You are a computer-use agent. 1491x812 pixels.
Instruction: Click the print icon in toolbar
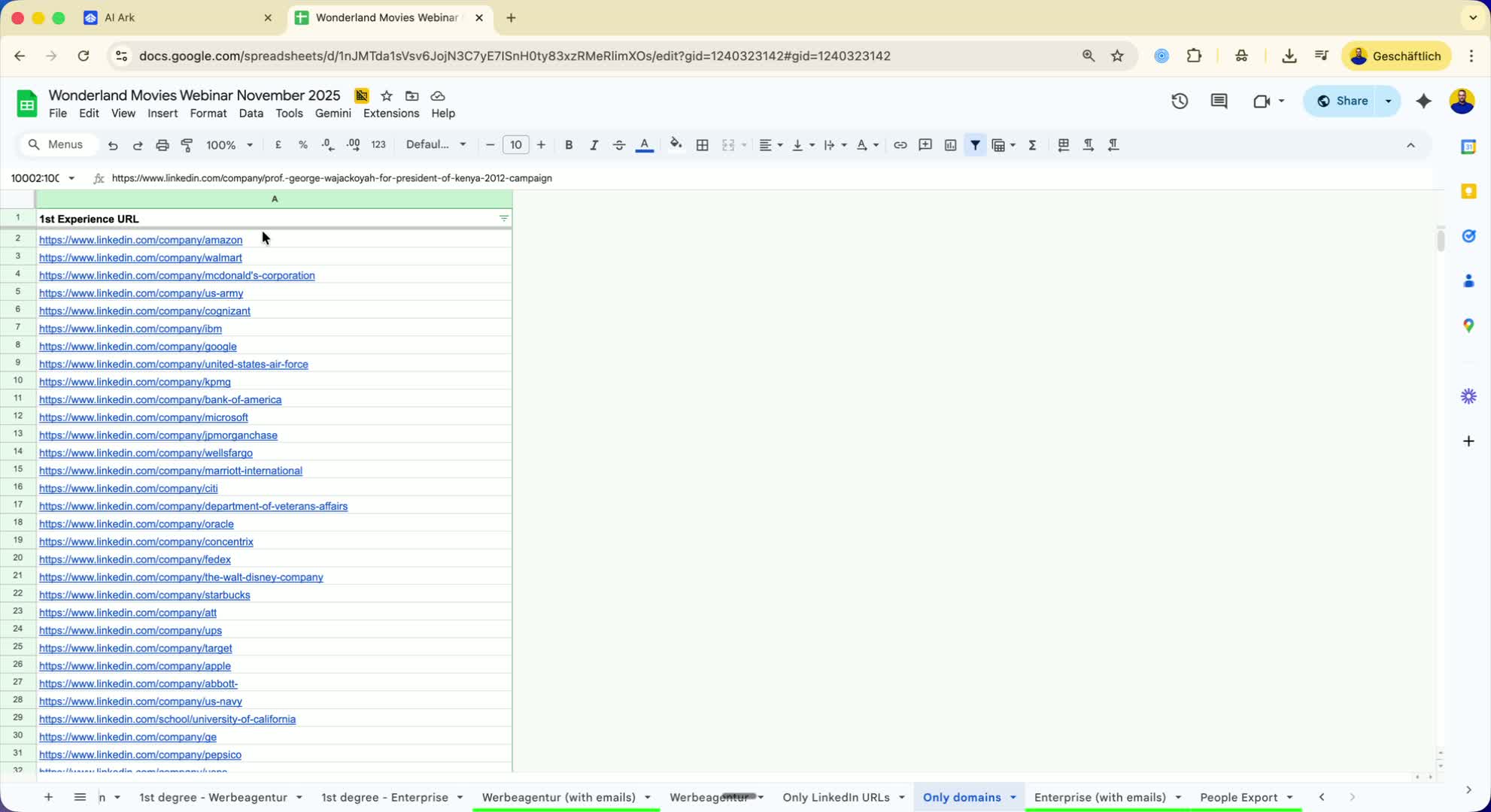pyautogui.click(x=162, y=145)
